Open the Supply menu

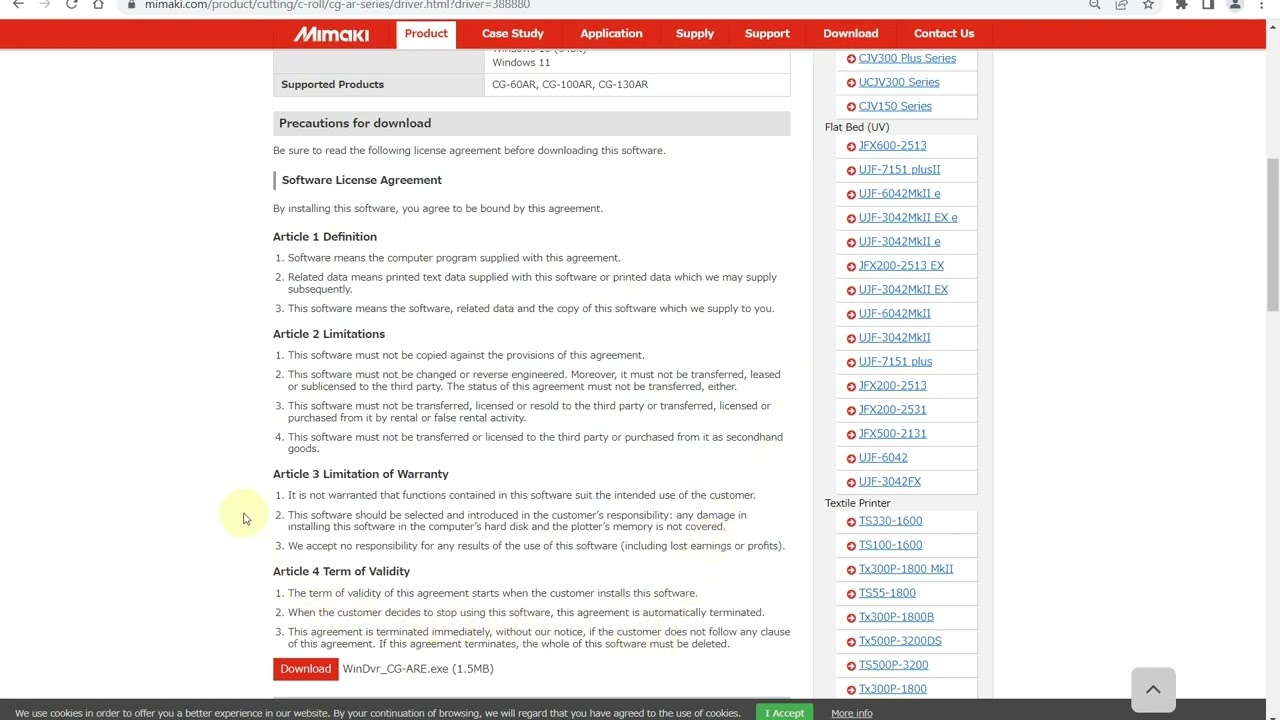click(695, 33)
